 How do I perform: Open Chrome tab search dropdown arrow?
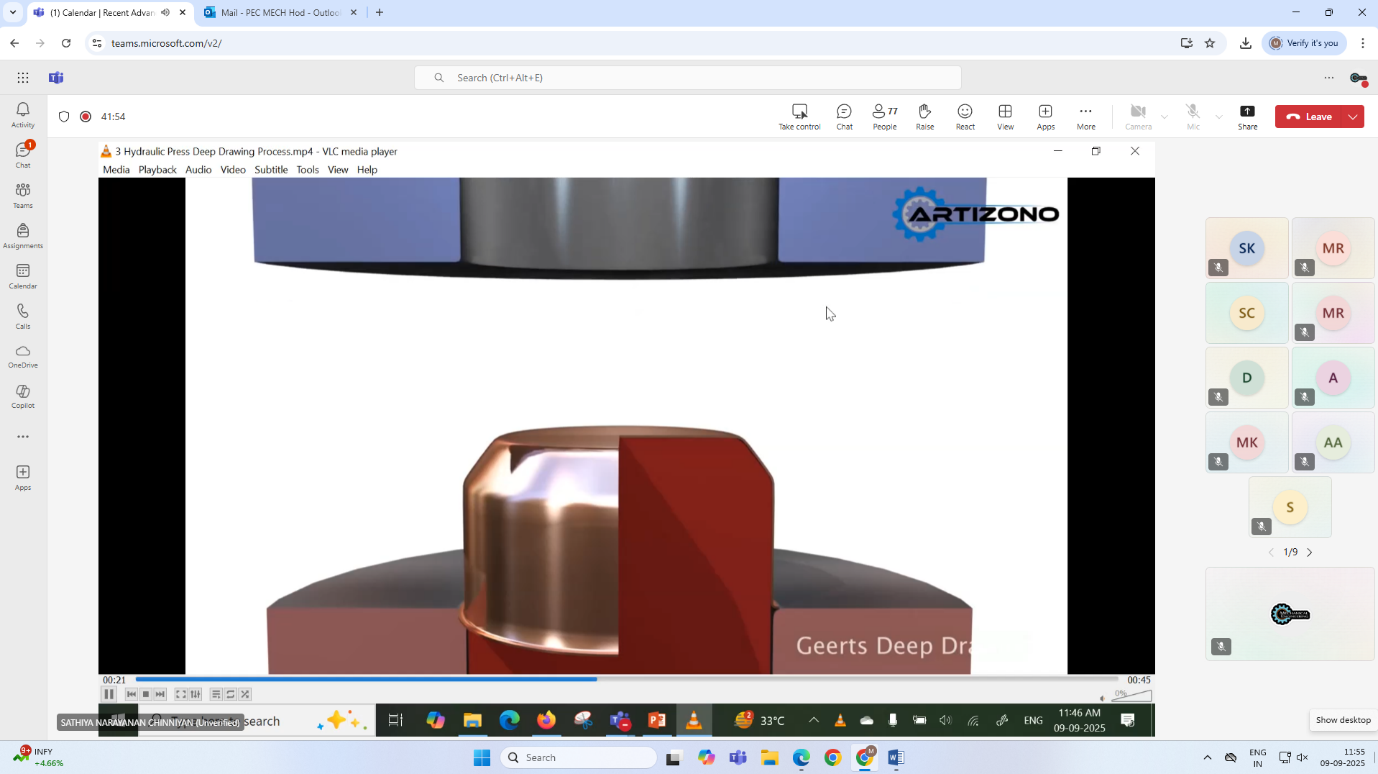tap(13, 13)
